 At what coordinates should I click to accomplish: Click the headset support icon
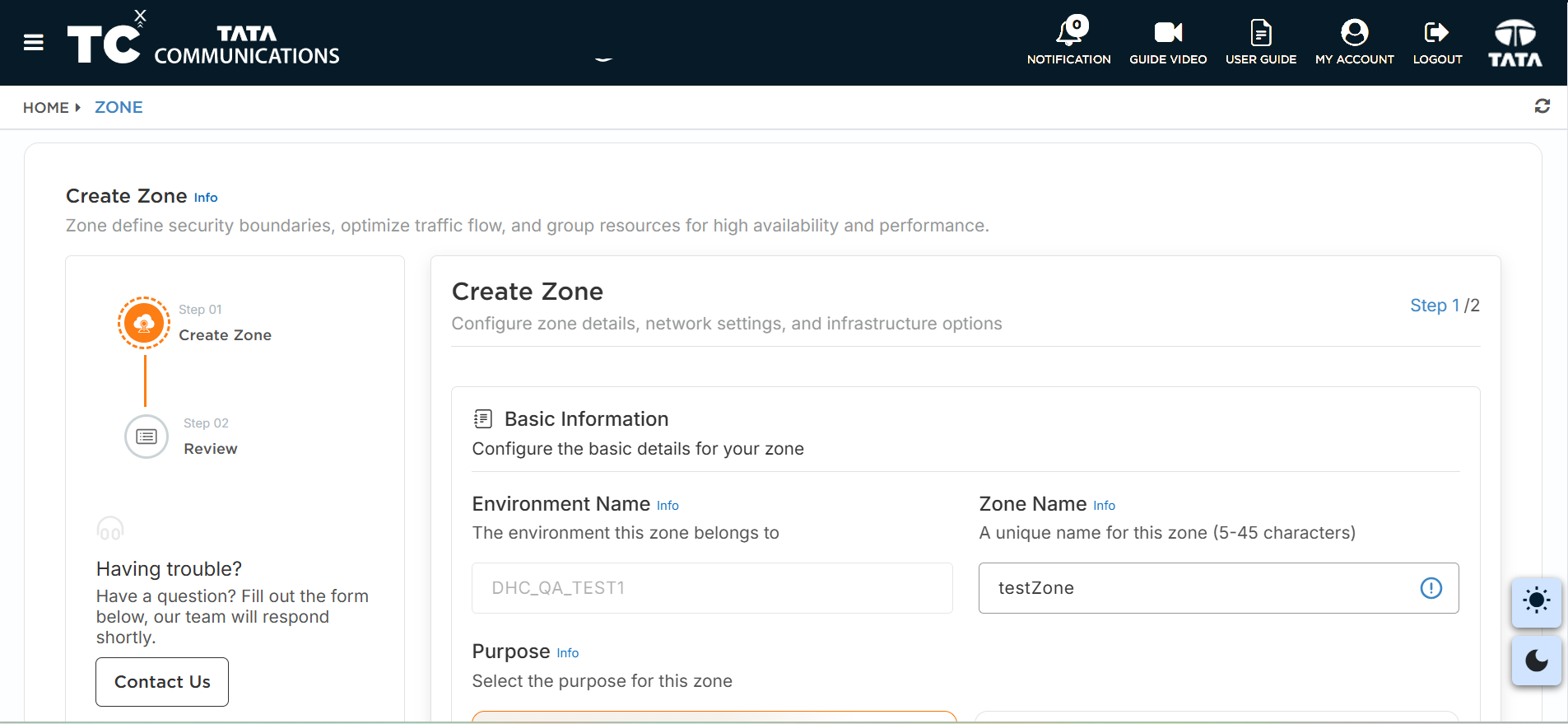[x=110, y=529]
